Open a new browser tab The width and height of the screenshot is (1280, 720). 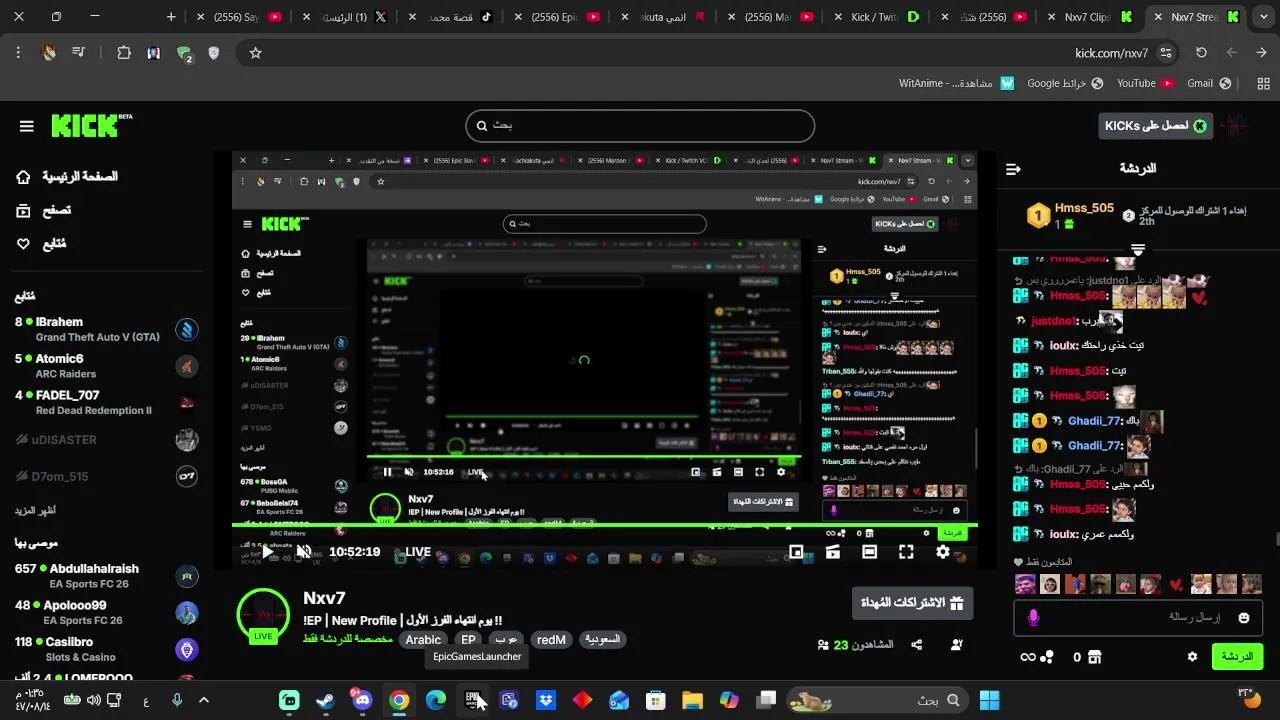pos(171,17)
